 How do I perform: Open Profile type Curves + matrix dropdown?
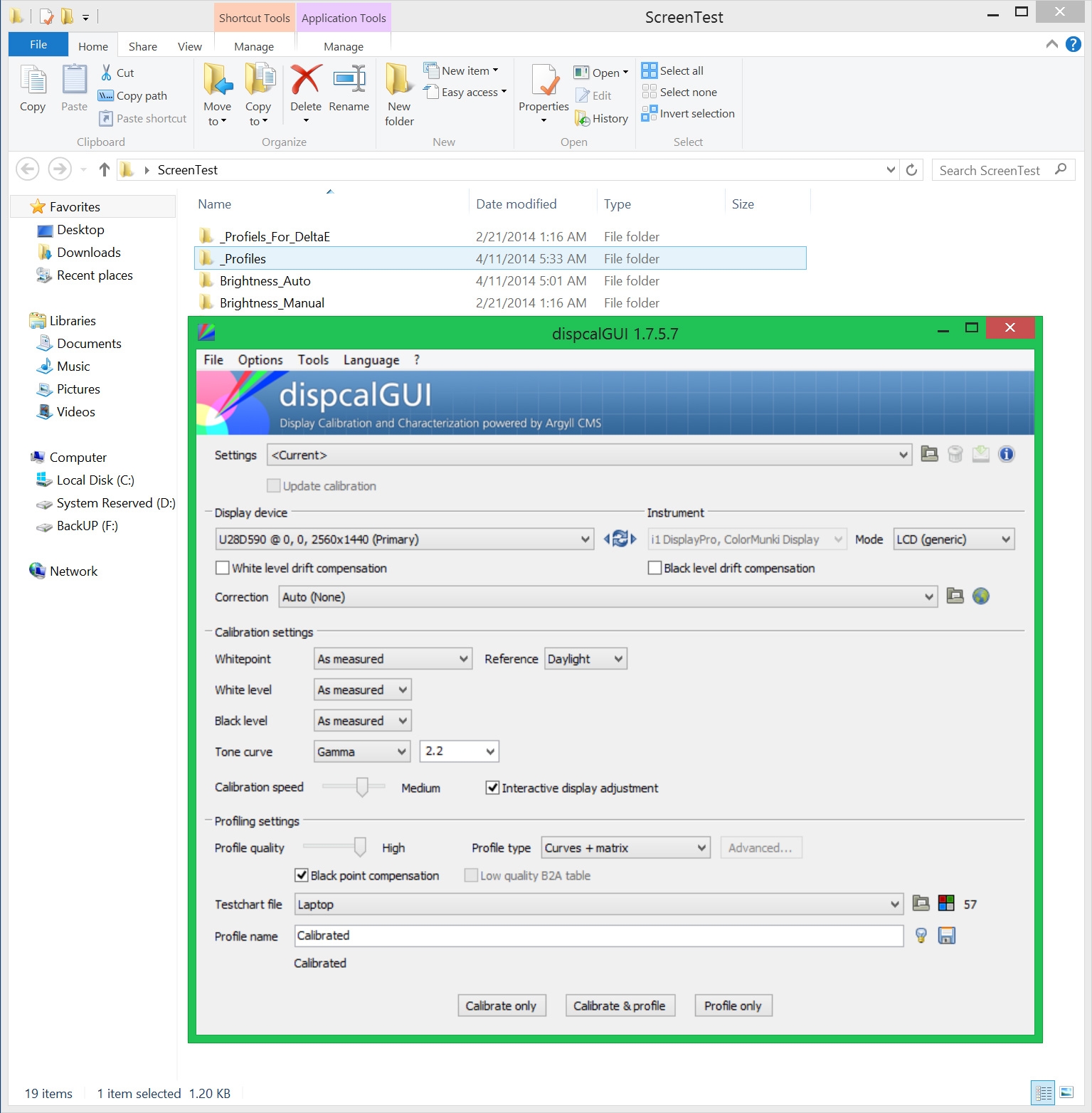click(x=626, y=848)
